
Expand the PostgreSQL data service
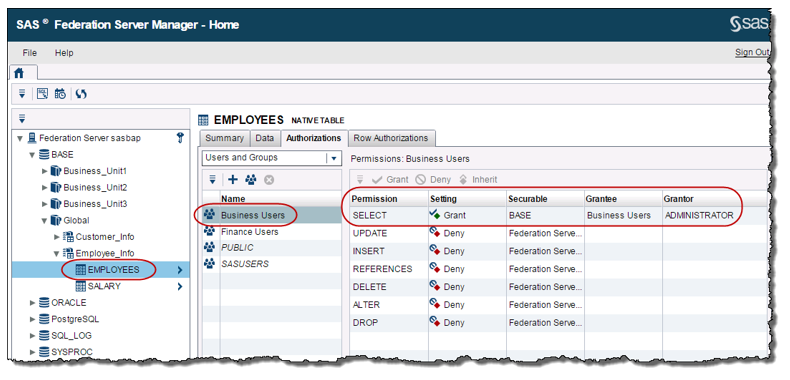click(x=32, y=319)
